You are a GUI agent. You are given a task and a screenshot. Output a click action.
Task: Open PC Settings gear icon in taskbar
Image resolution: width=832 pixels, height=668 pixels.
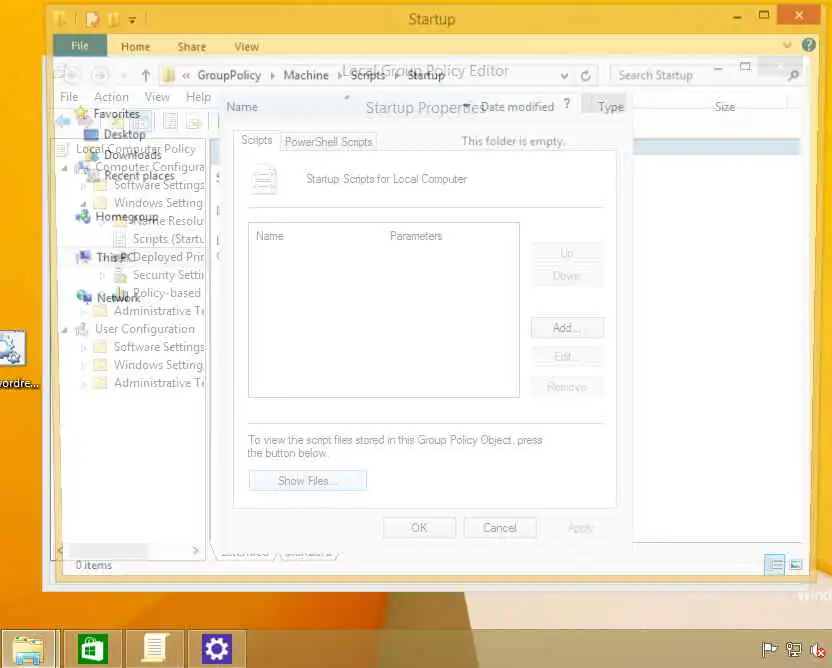pyautogui.click(x=216, y=648)
